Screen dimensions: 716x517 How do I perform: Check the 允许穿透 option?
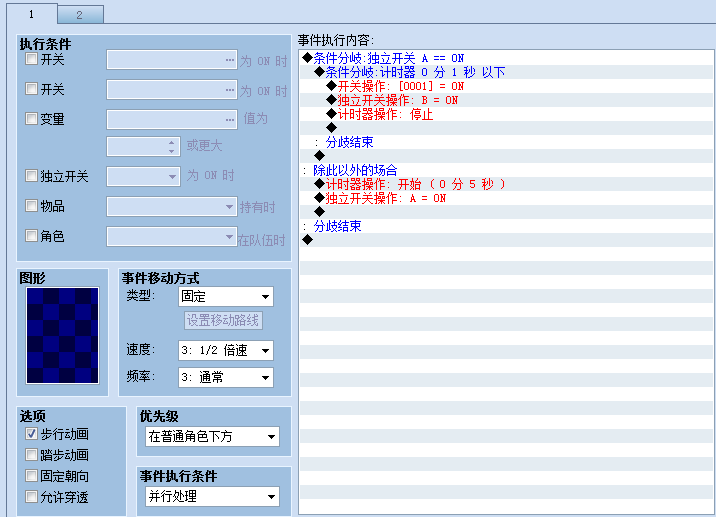coord(31,496)
